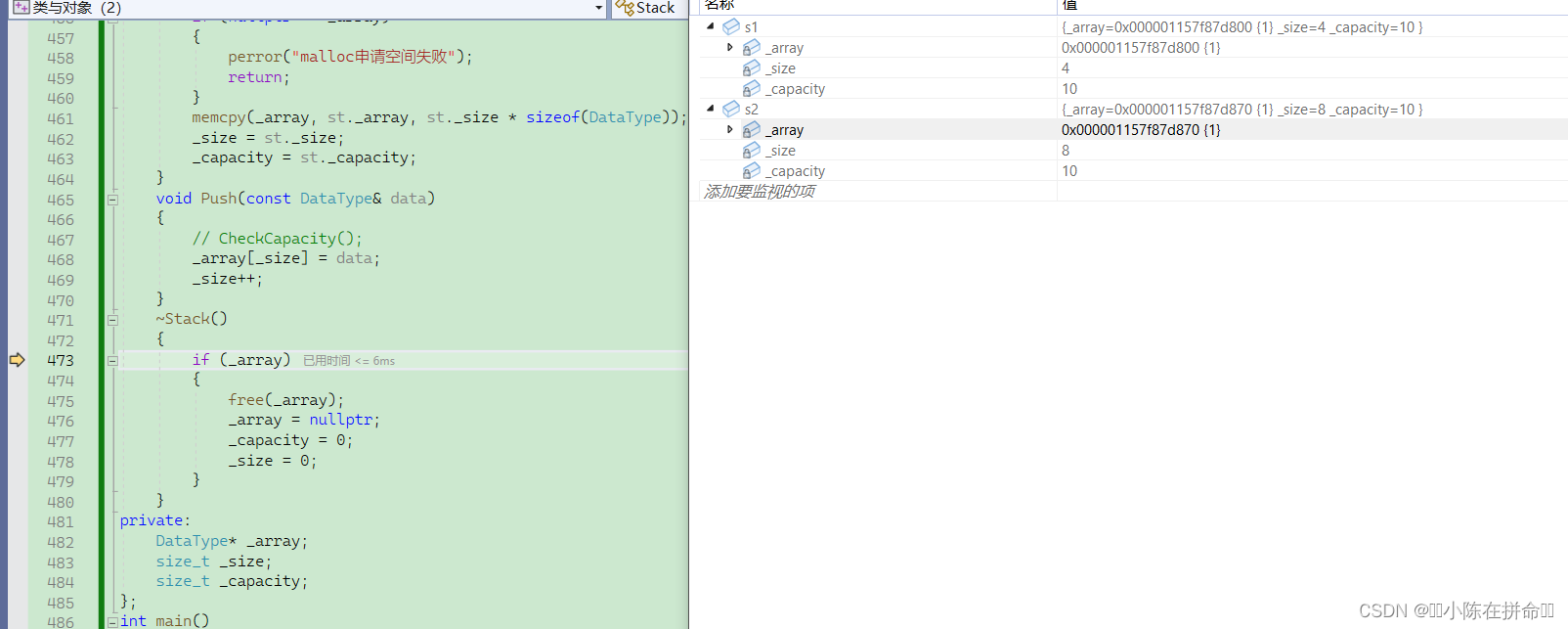Collapse the s2 watch entry

[x=711, y=109]
